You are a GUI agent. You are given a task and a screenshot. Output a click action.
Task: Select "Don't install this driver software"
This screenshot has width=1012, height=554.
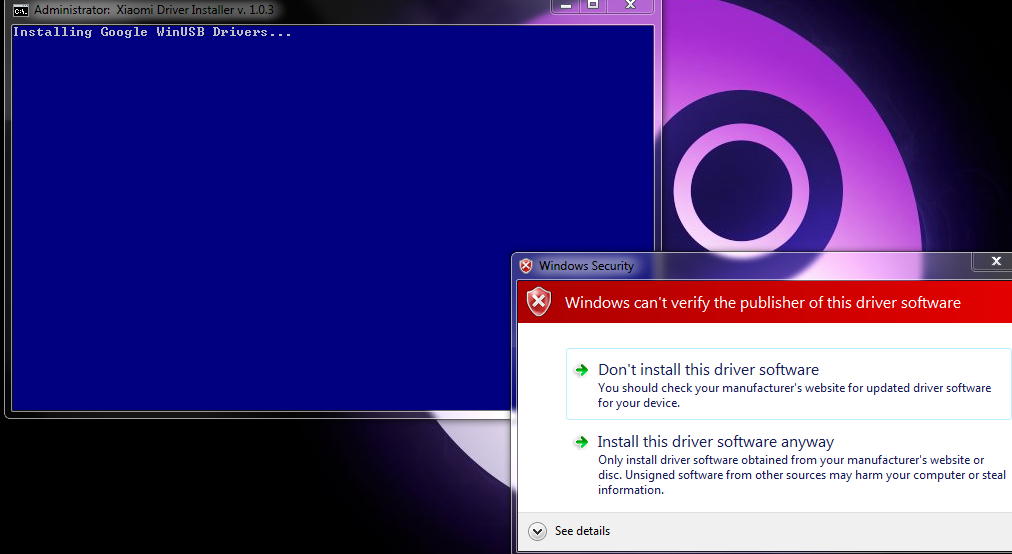point(708,370)
